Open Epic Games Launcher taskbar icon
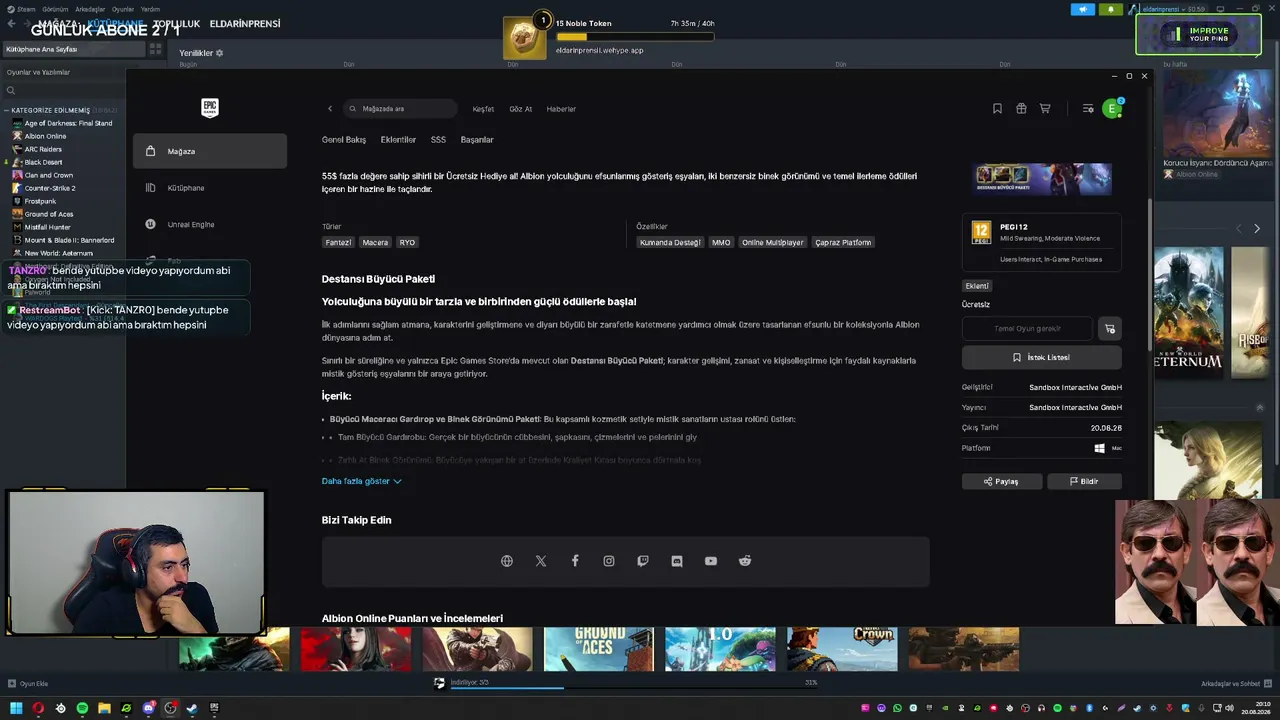 point(214,708)
